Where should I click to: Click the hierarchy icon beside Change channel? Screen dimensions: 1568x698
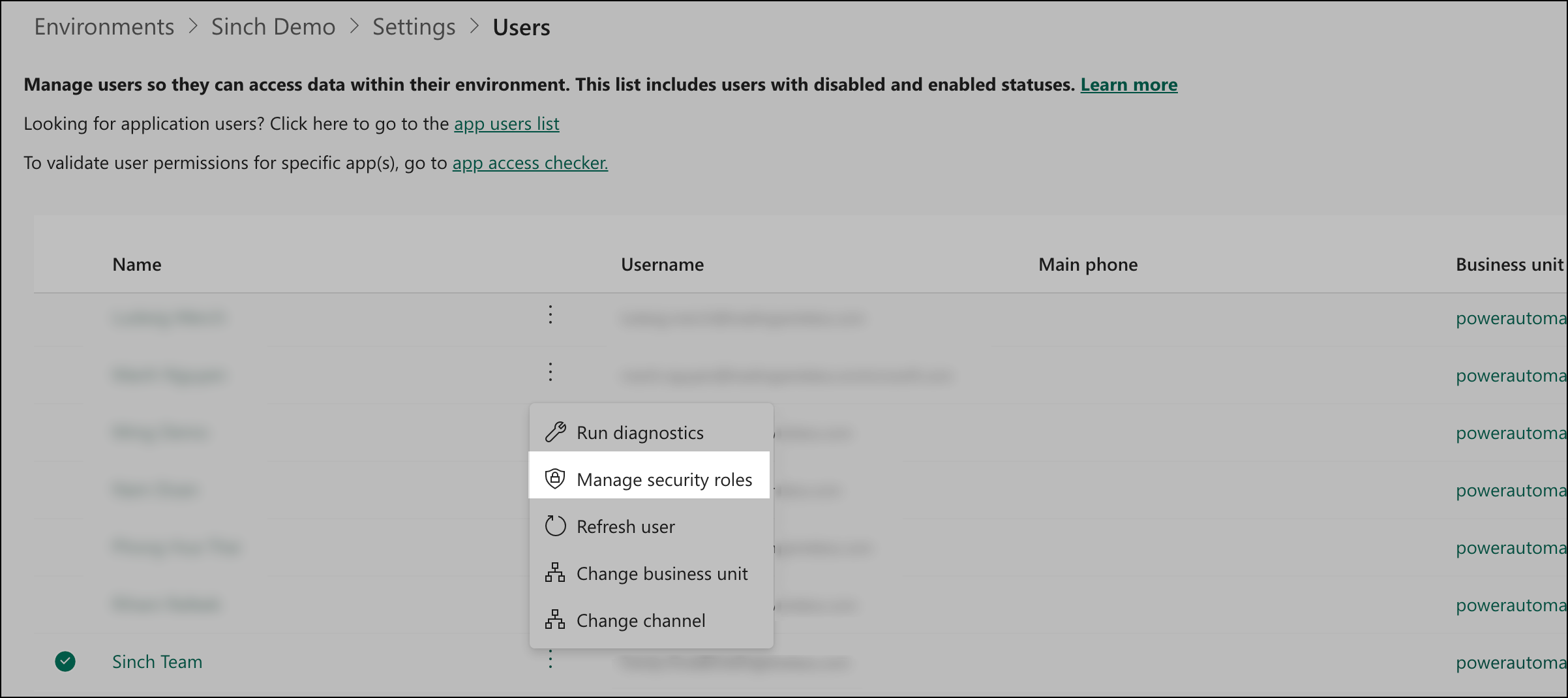click(x=555, y=620)
